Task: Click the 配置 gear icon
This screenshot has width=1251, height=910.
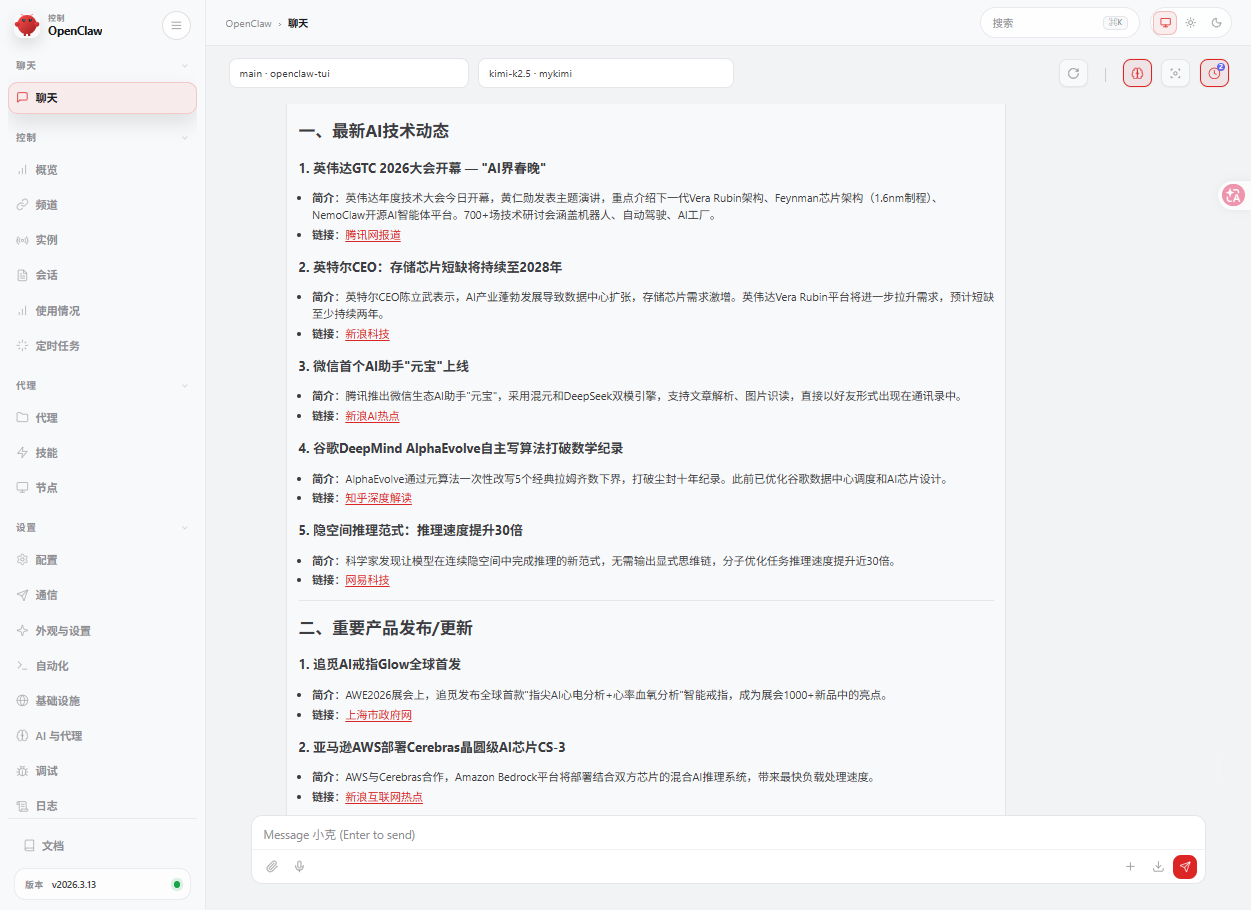Action: (x=22, y=560)
